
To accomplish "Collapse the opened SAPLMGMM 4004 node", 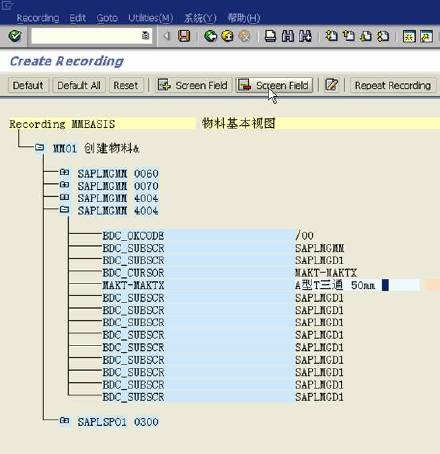I will (64, 210).
